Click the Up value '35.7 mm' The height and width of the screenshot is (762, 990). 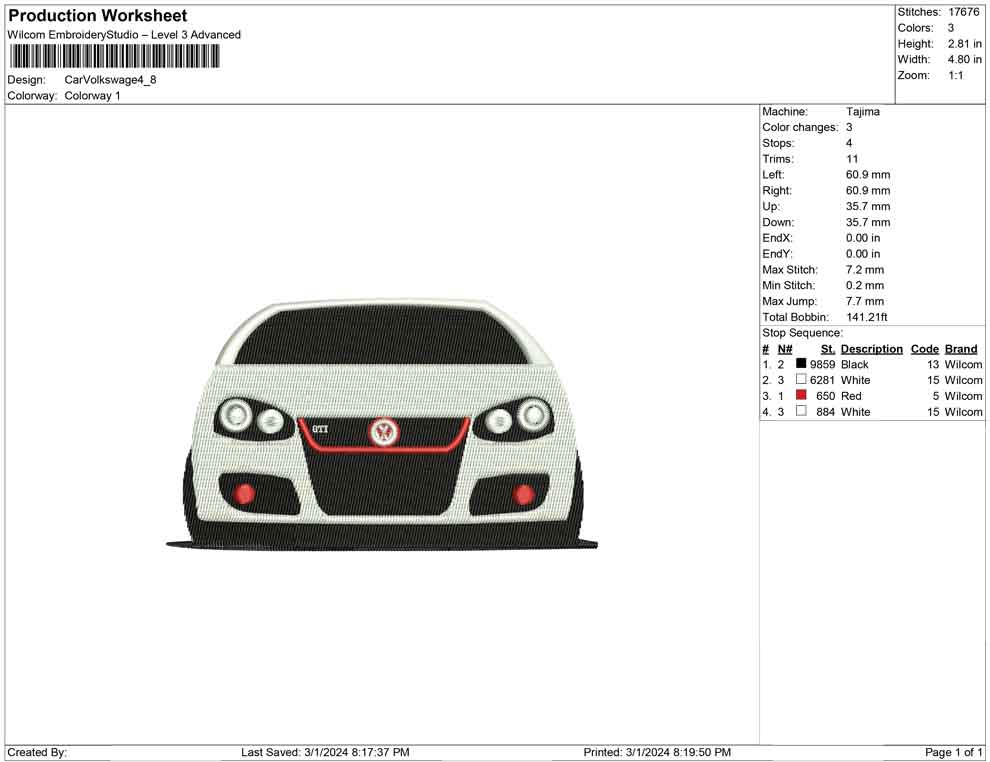pyautogui.click(x=868, y=206)
